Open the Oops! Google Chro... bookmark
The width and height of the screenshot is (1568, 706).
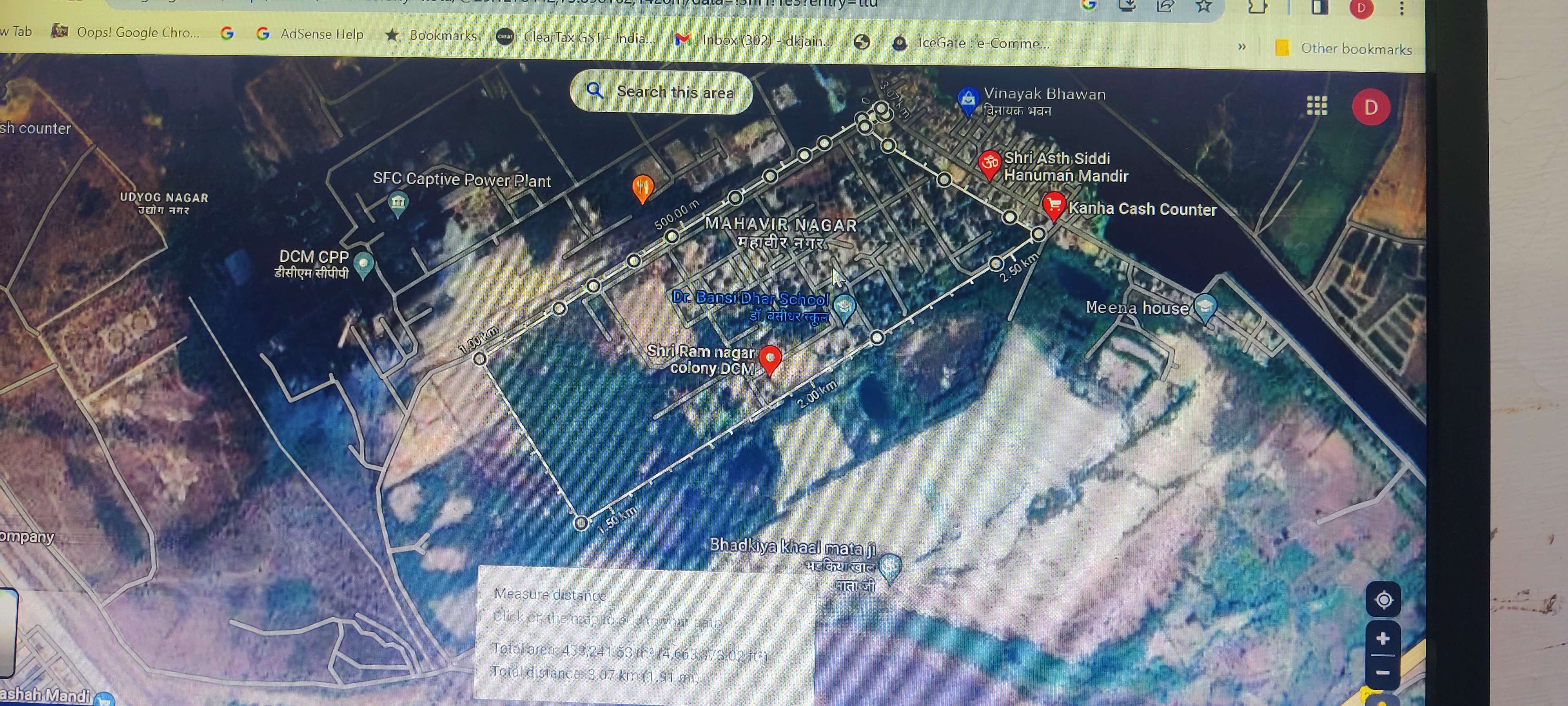125,32
